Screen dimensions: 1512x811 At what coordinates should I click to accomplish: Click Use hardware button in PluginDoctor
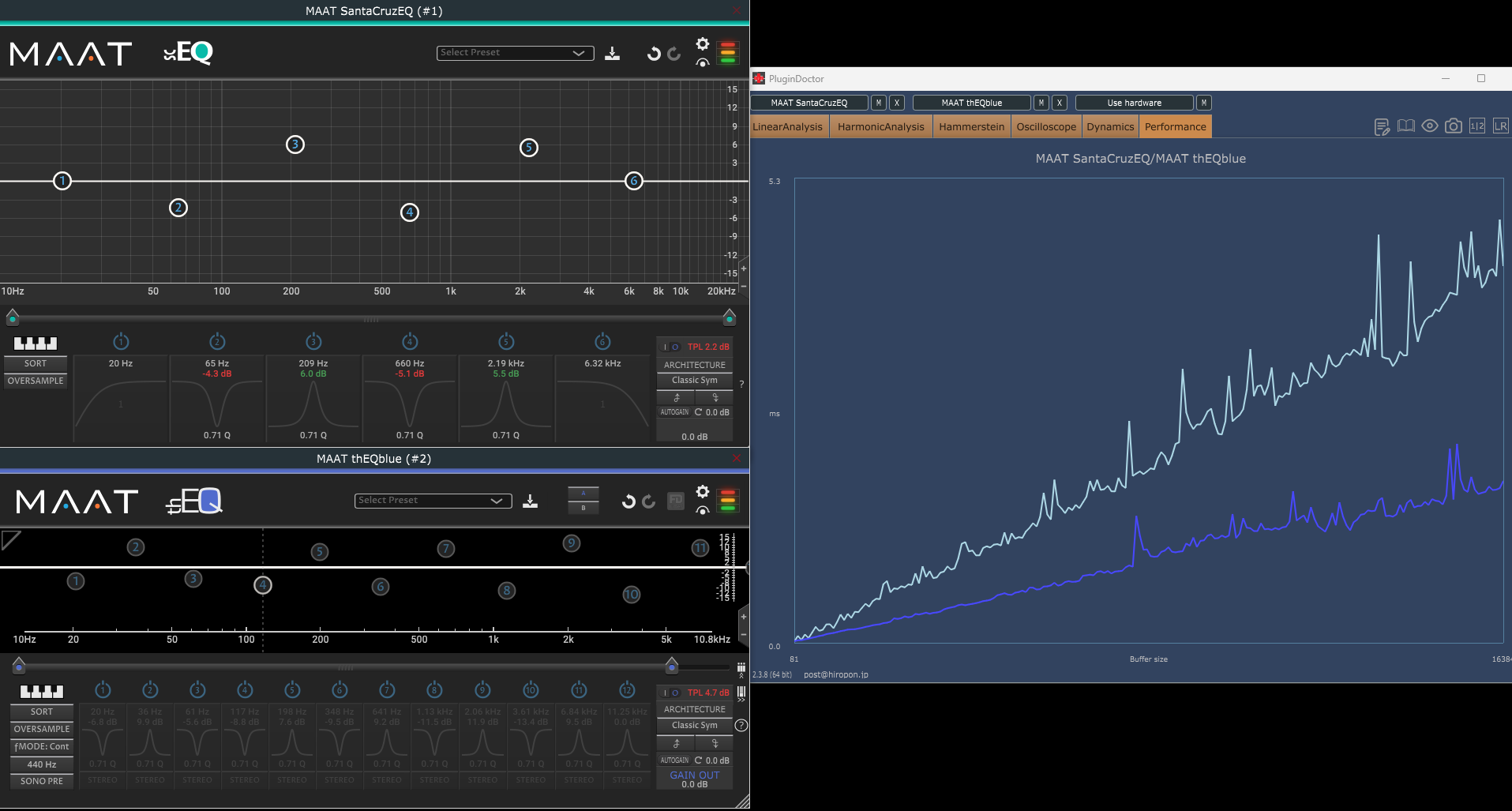pyautogui.click(x=1135, y=103)
